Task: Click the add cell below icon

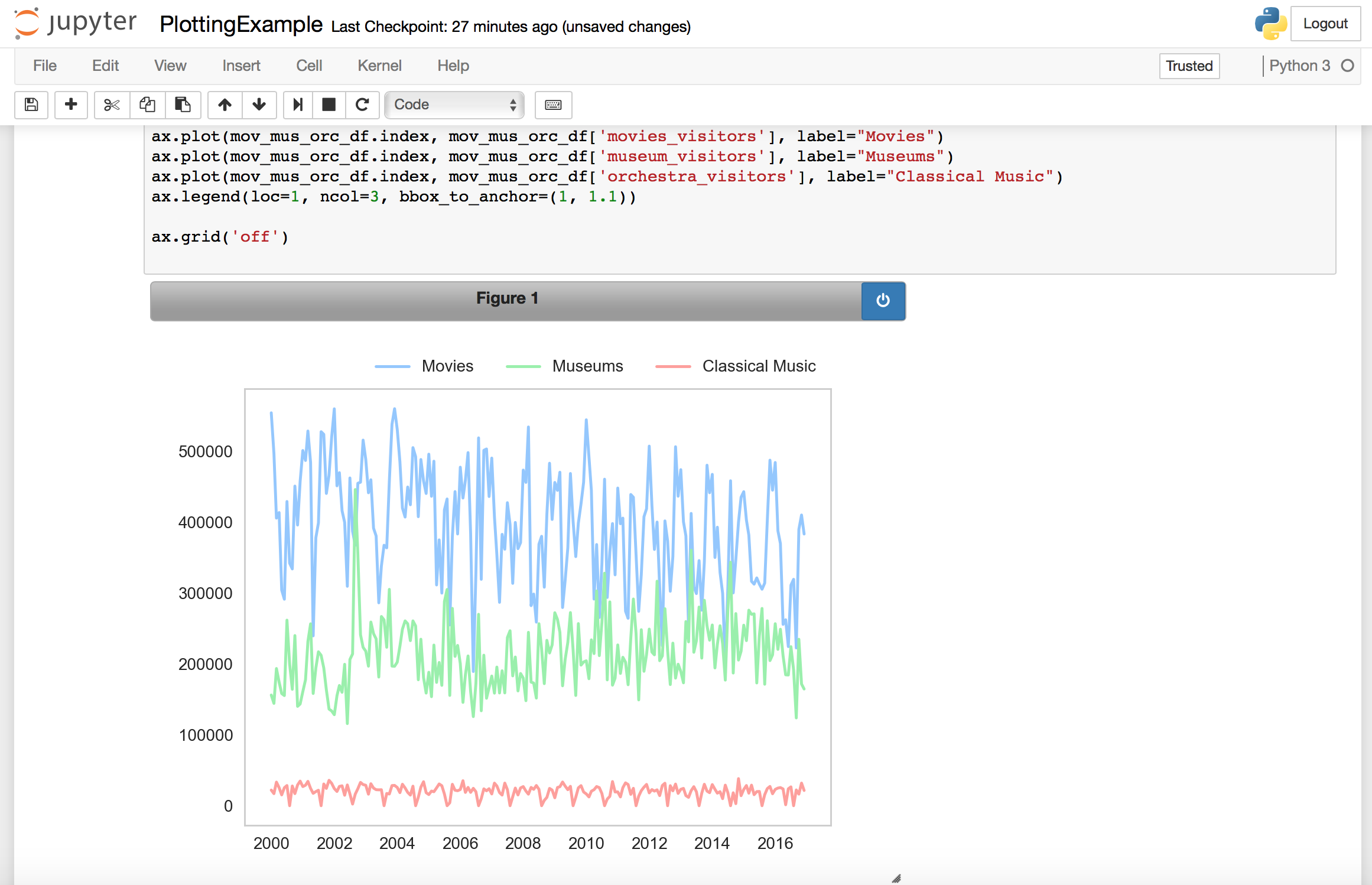Action: click(70, 103)
